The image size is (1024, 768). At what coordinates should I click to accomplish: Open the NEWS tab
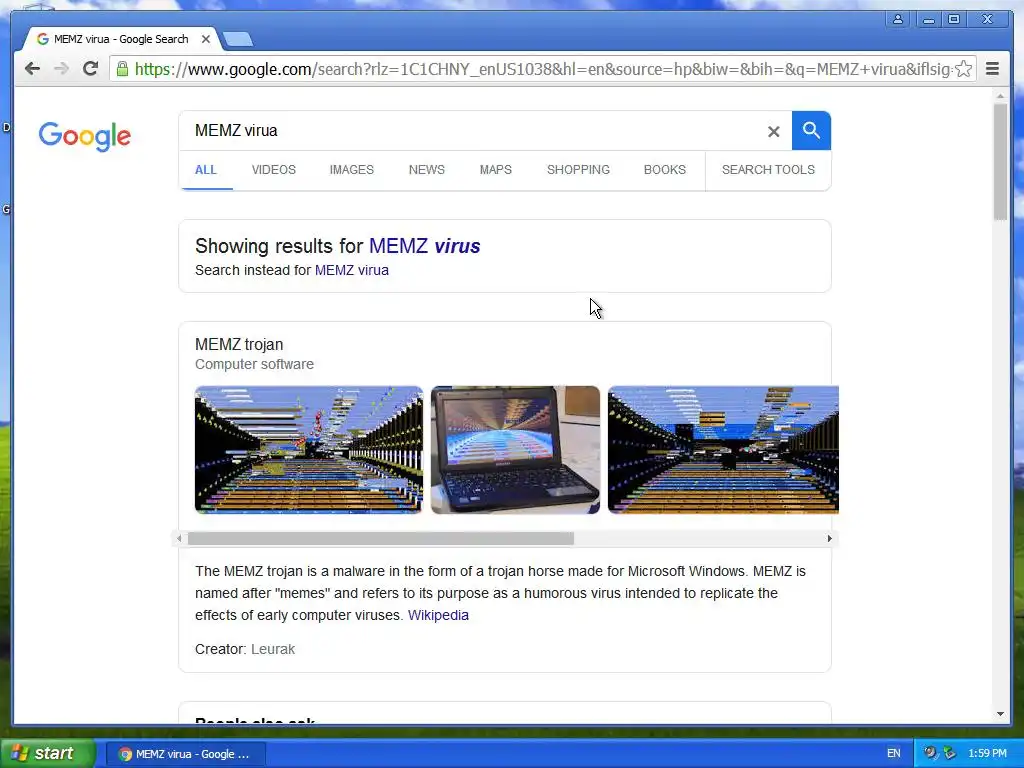click(426, 170)
